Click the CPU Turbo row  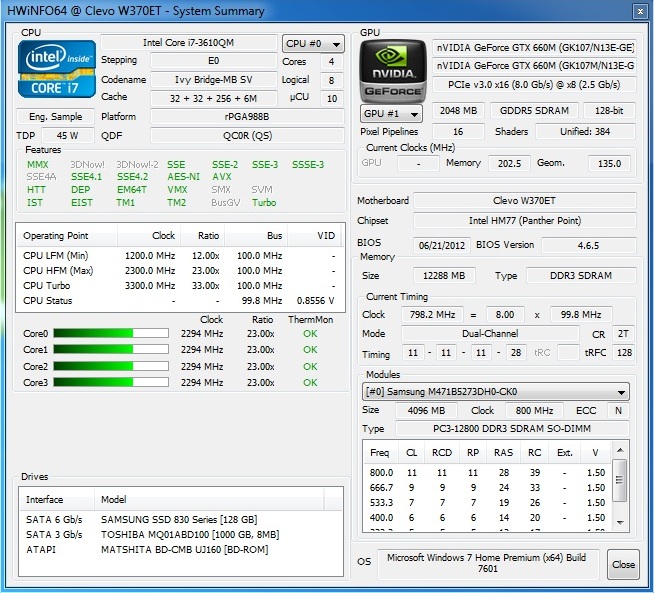tap(180, 286)
